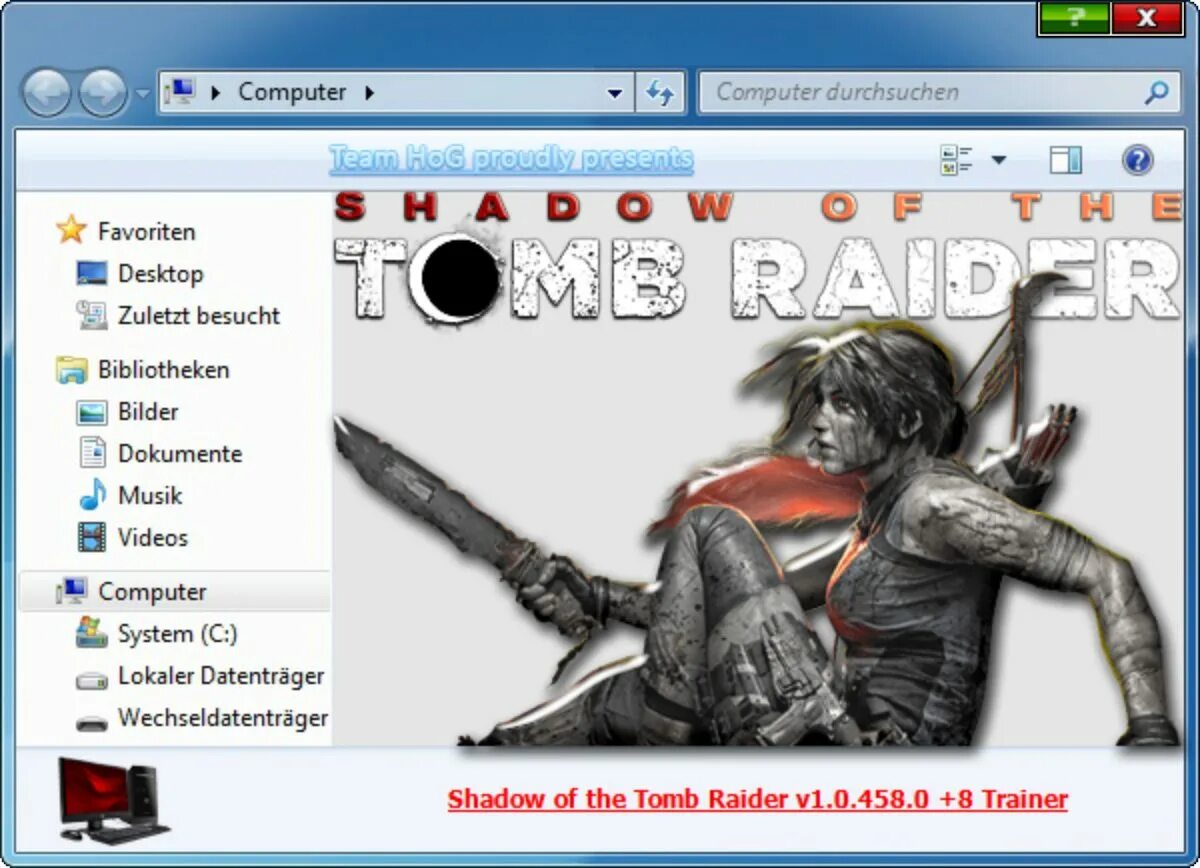Open Team HoG proudly presents link
Screen dimensions: 1200x868
[x=511, y=158]
